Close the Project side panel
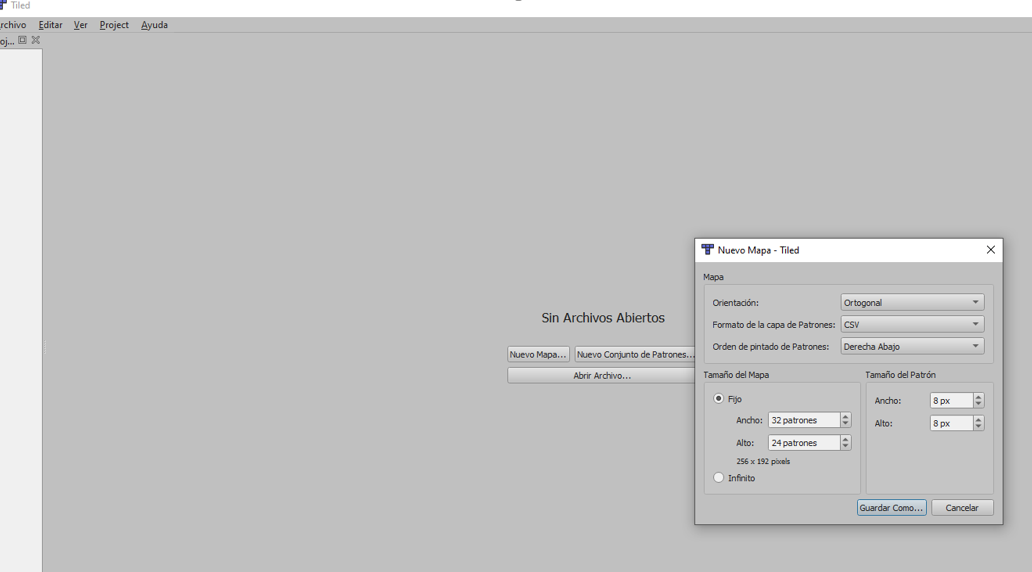The width and height of the screenshot is (1032, 572). (x=35, y=40)
